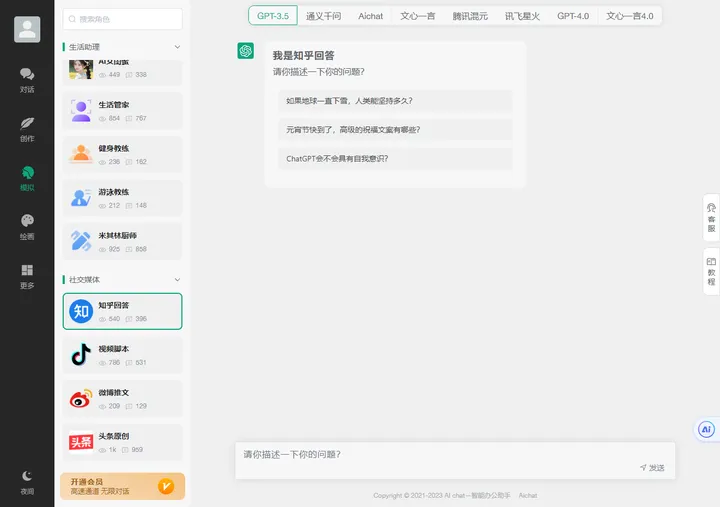
Task: Choose suggestion about 元宵节祝福文案
Action: [x=395, y=130]
